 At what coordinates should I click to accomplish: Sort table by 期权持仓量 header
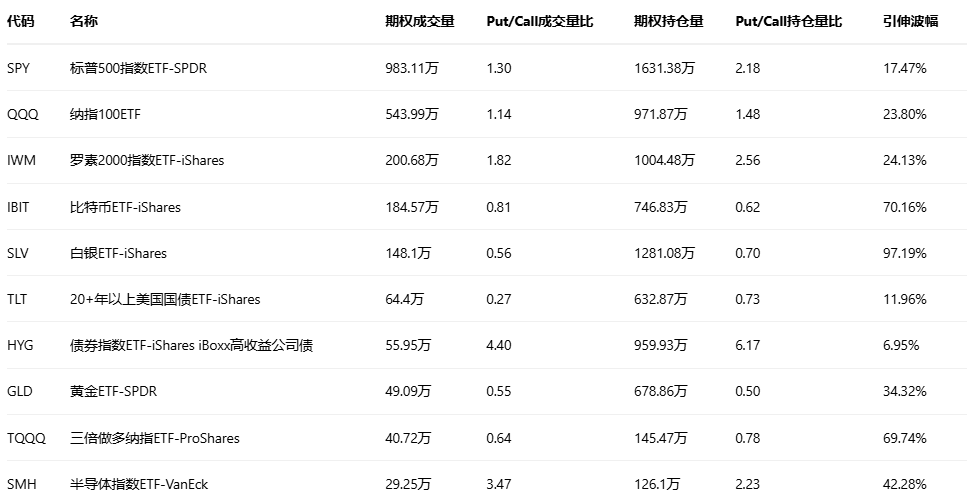coord(668,22)
